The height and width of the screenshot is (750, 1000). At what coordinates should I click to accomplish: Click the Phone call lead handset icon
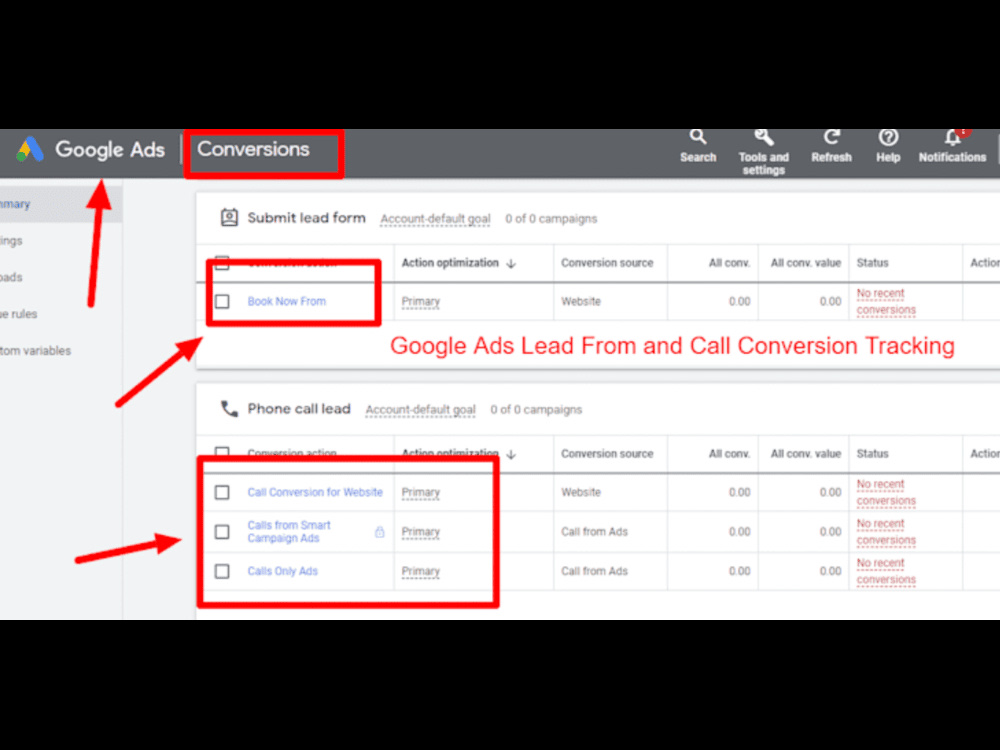click(229, 408)
